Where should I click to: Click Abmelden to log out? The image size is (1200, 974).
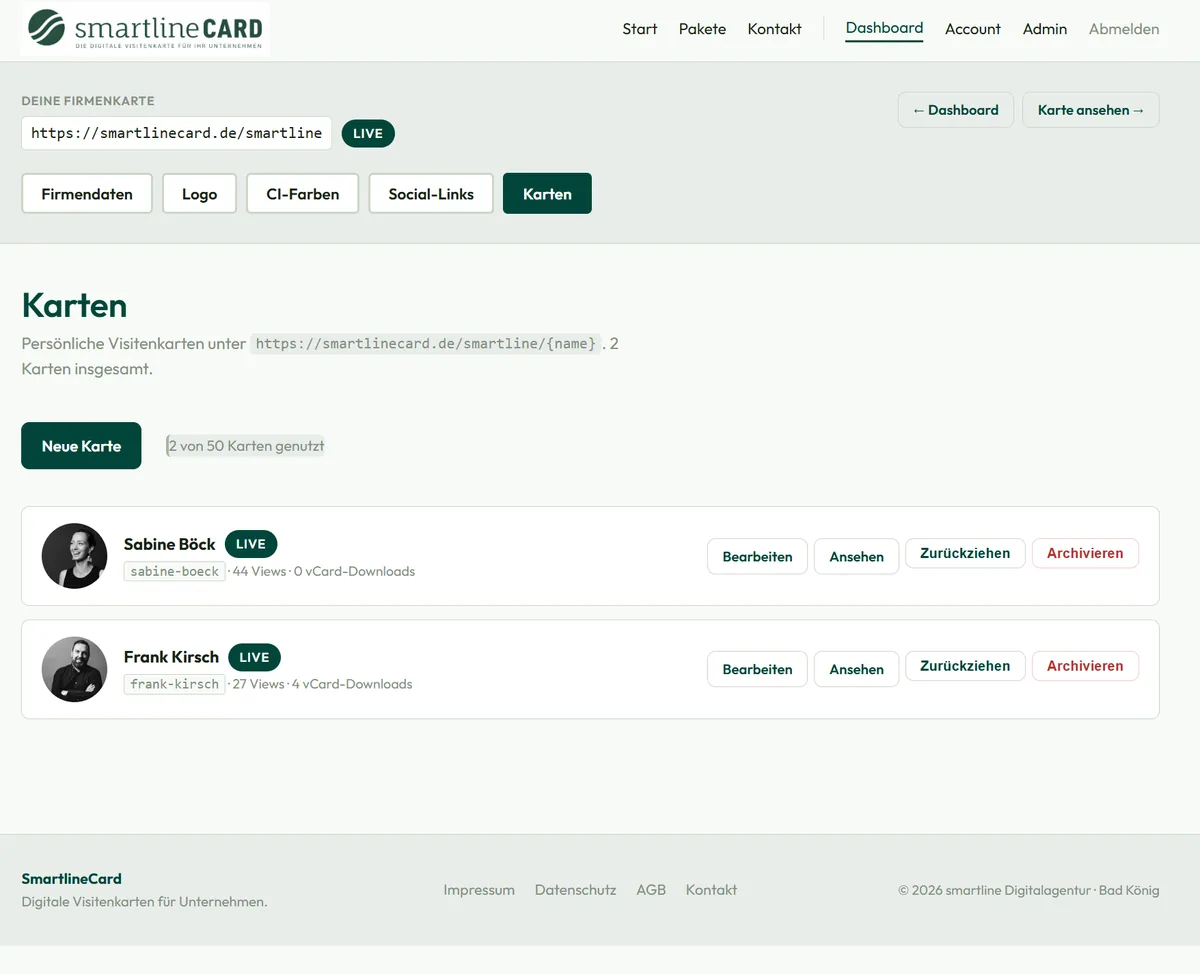1124,29
